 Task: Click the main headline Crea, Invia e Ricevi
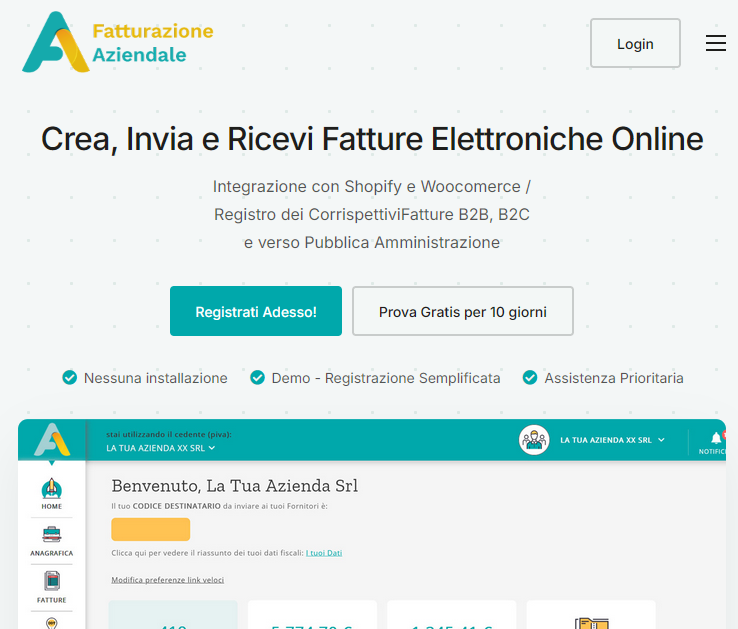click(x=372, y=139)
